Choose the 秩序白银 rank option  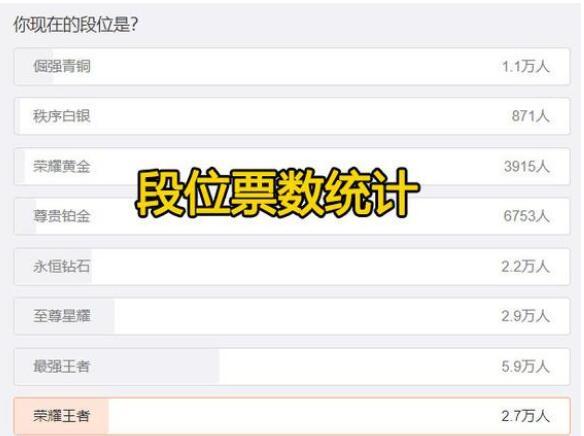point(292,116)
